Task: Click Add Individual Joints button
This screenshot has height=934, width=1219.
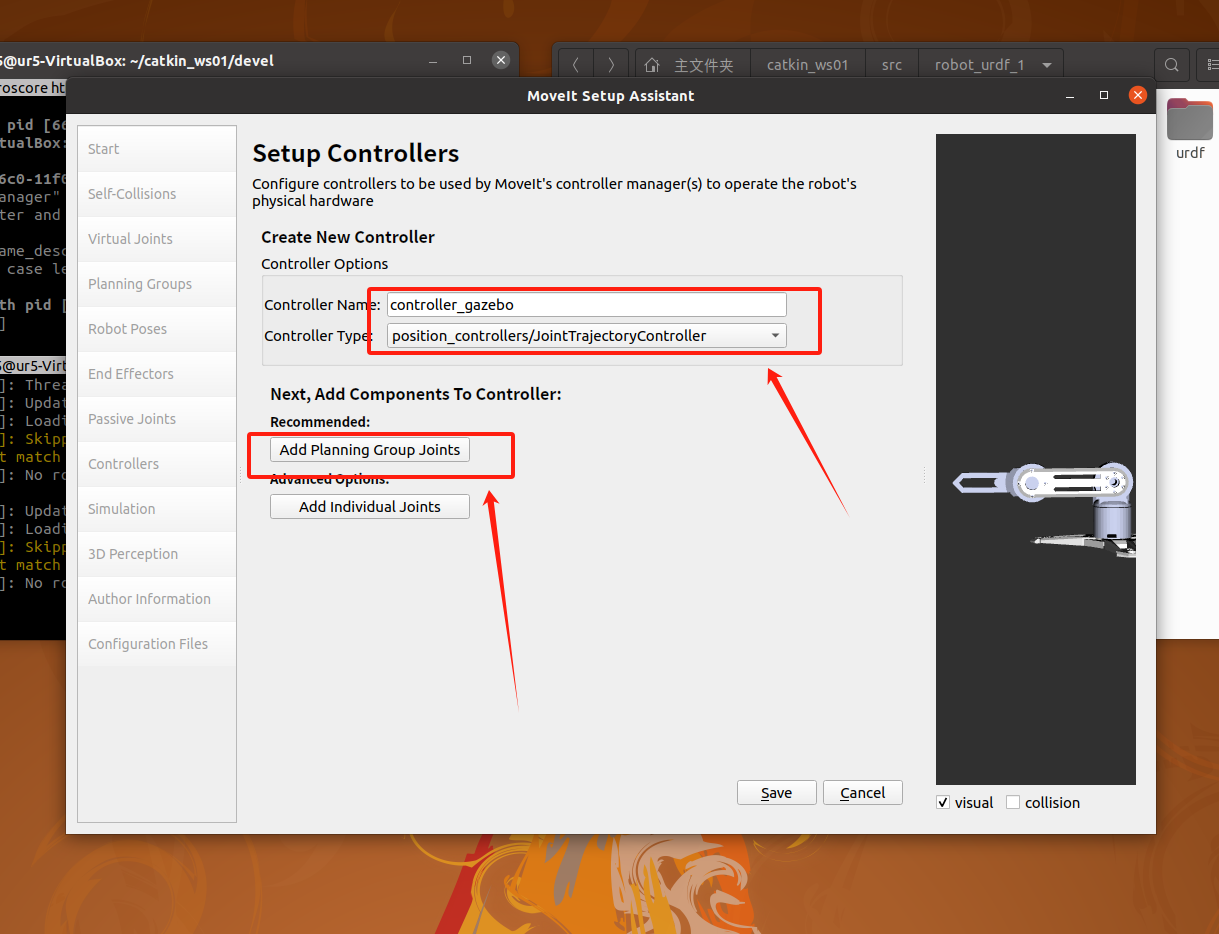Action: (x=370, y=507)
